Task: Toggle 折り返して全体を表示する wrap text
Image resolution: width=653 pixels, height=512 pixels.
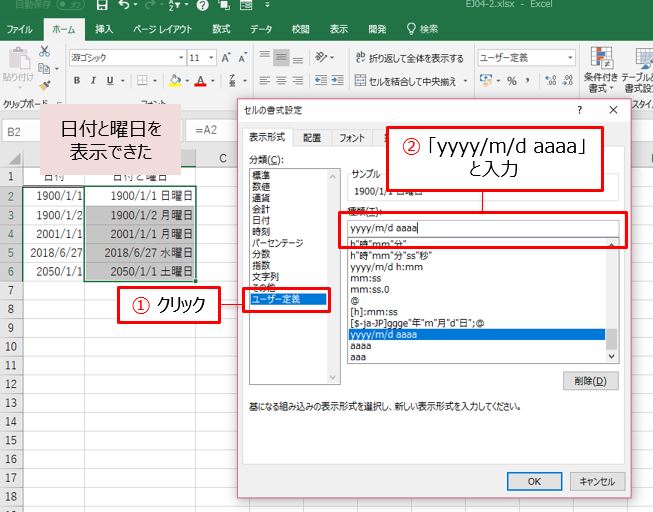Action: pos(409,58)
